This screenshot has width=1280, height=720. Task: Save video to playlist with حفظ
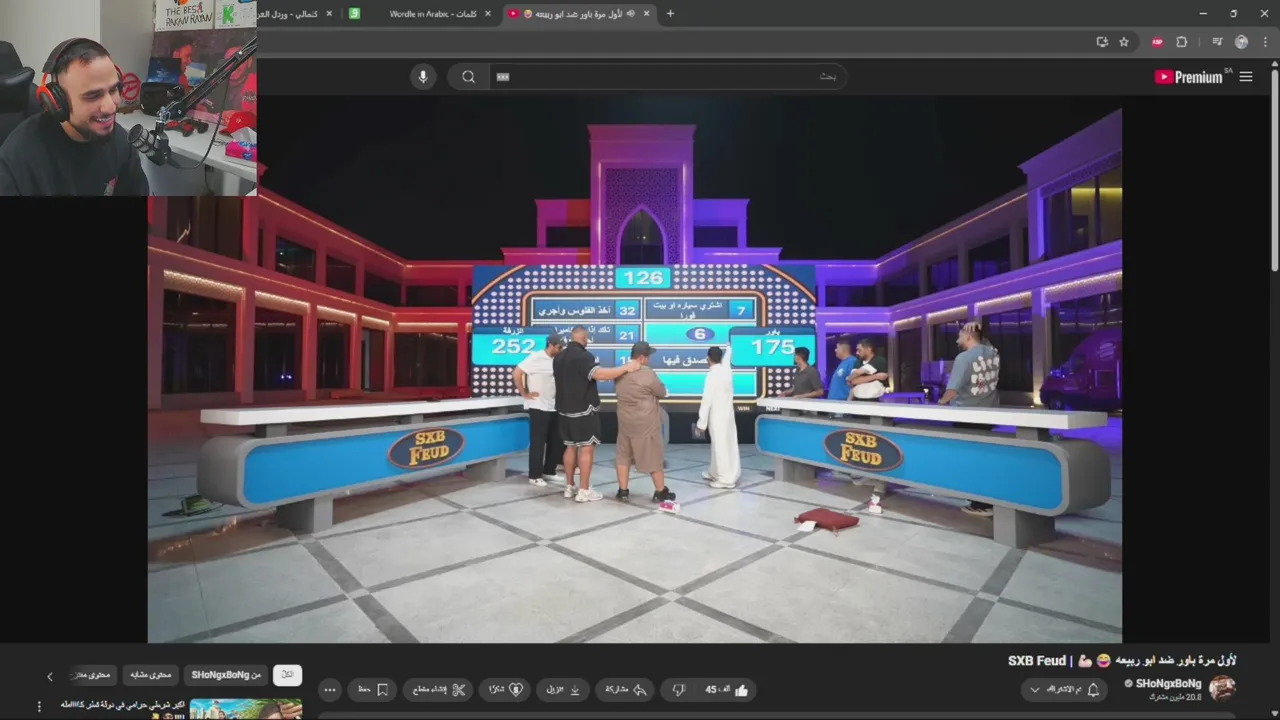373,690
